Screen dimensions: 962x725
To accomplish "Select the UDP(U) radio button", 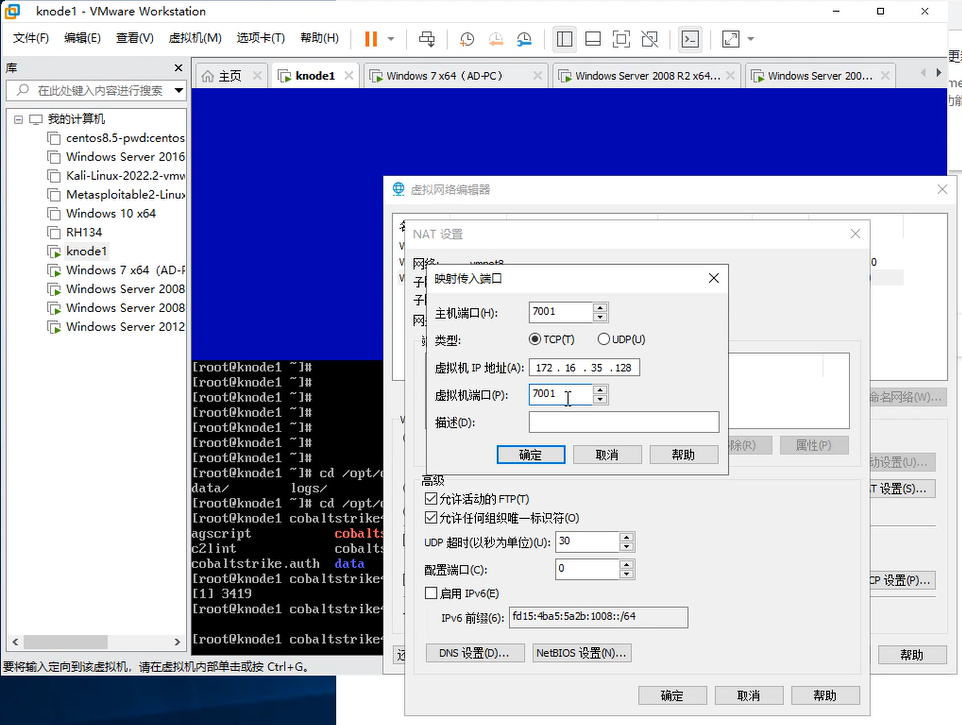I will (x=603, y=339).
